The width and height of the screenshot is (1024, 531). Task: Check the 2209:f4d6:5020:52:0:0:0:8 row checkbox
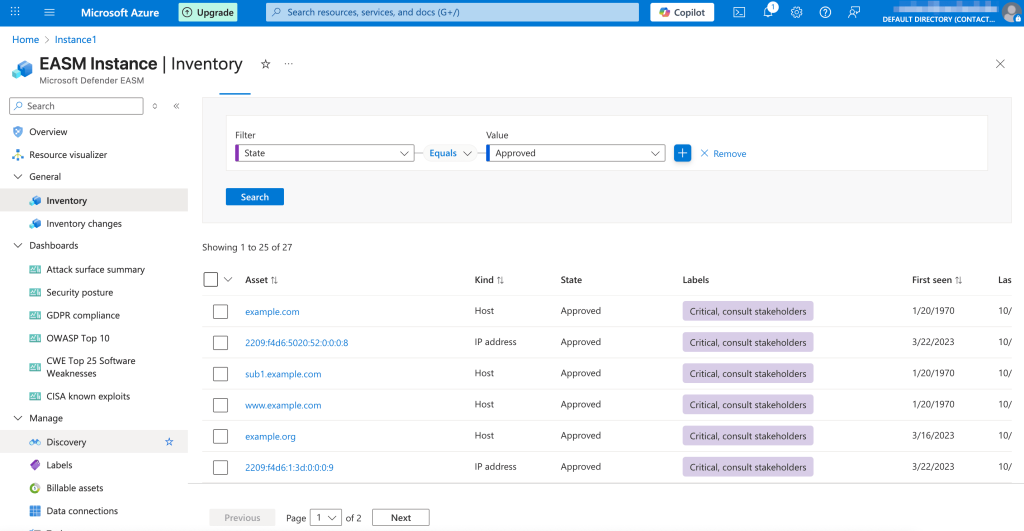point(221,343)
